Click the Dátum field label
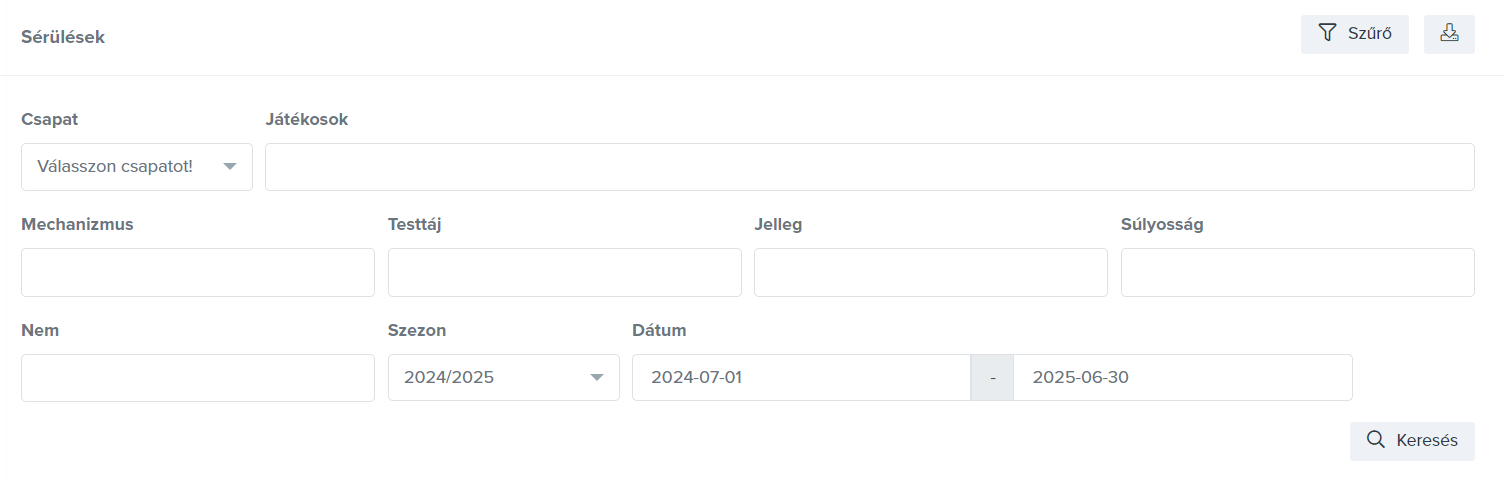Image resolution: width=1504 pixels, height=484 pixels. click(x=659, y=330)
